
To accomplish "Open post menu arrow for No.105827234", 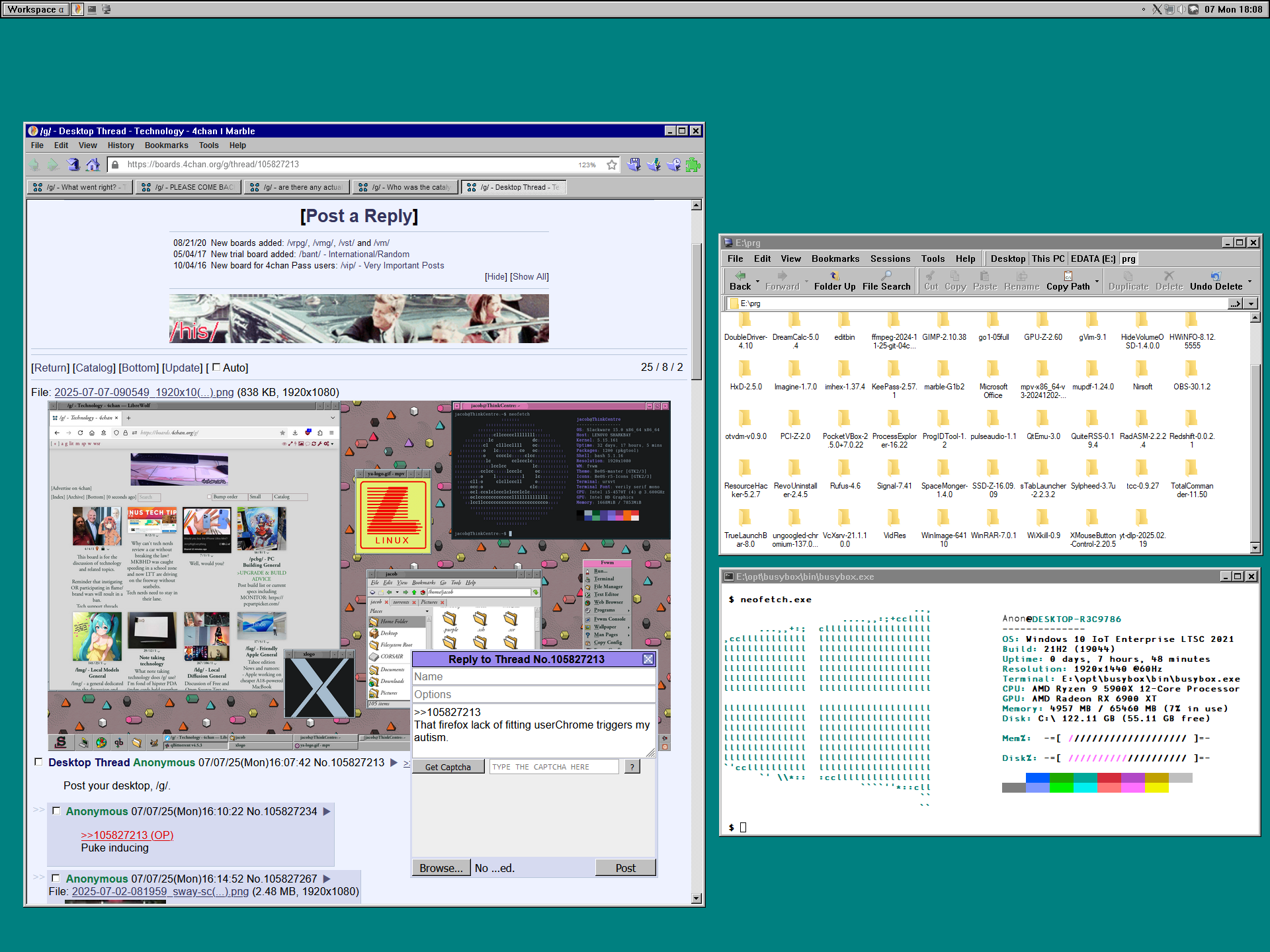I will click(327, 811).
